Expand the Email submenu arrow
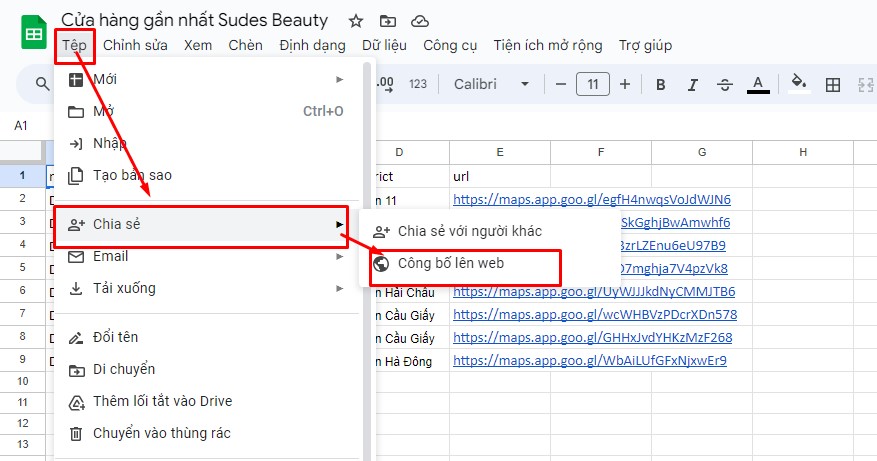Screen dimensions: 877x461 [x=340, y=256]
